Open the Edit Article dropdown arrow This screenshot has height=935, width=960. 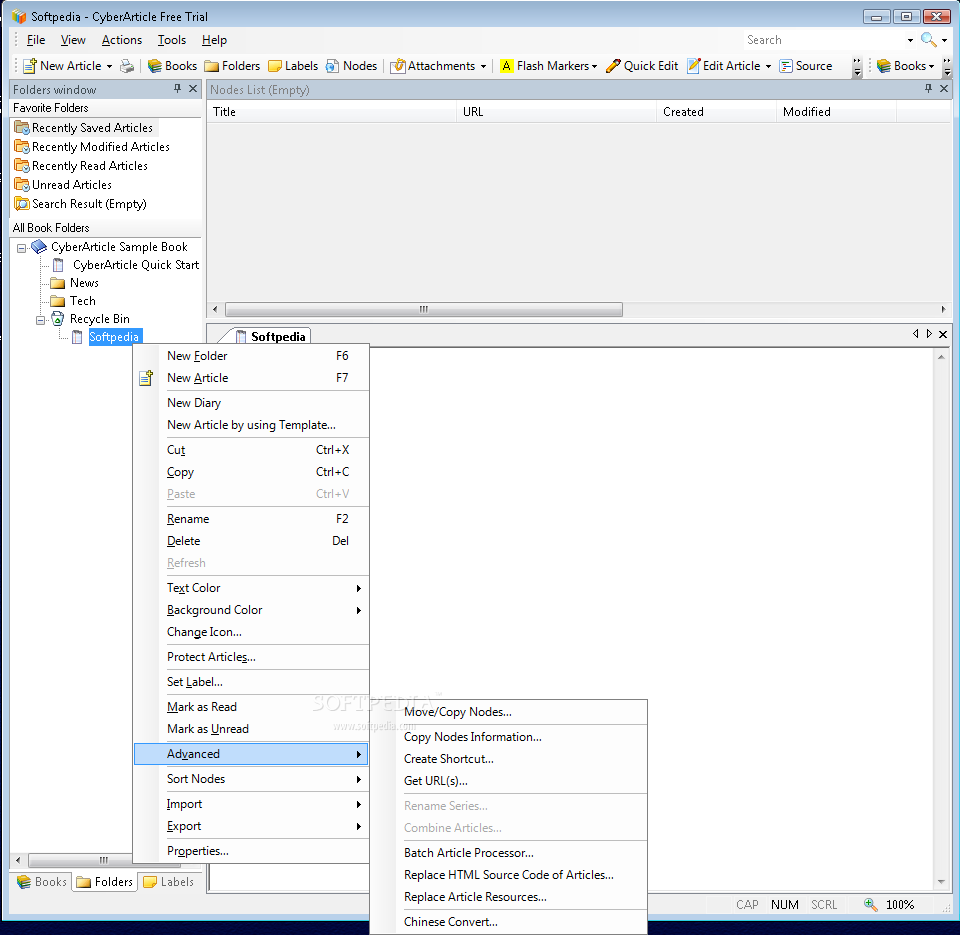768,66
